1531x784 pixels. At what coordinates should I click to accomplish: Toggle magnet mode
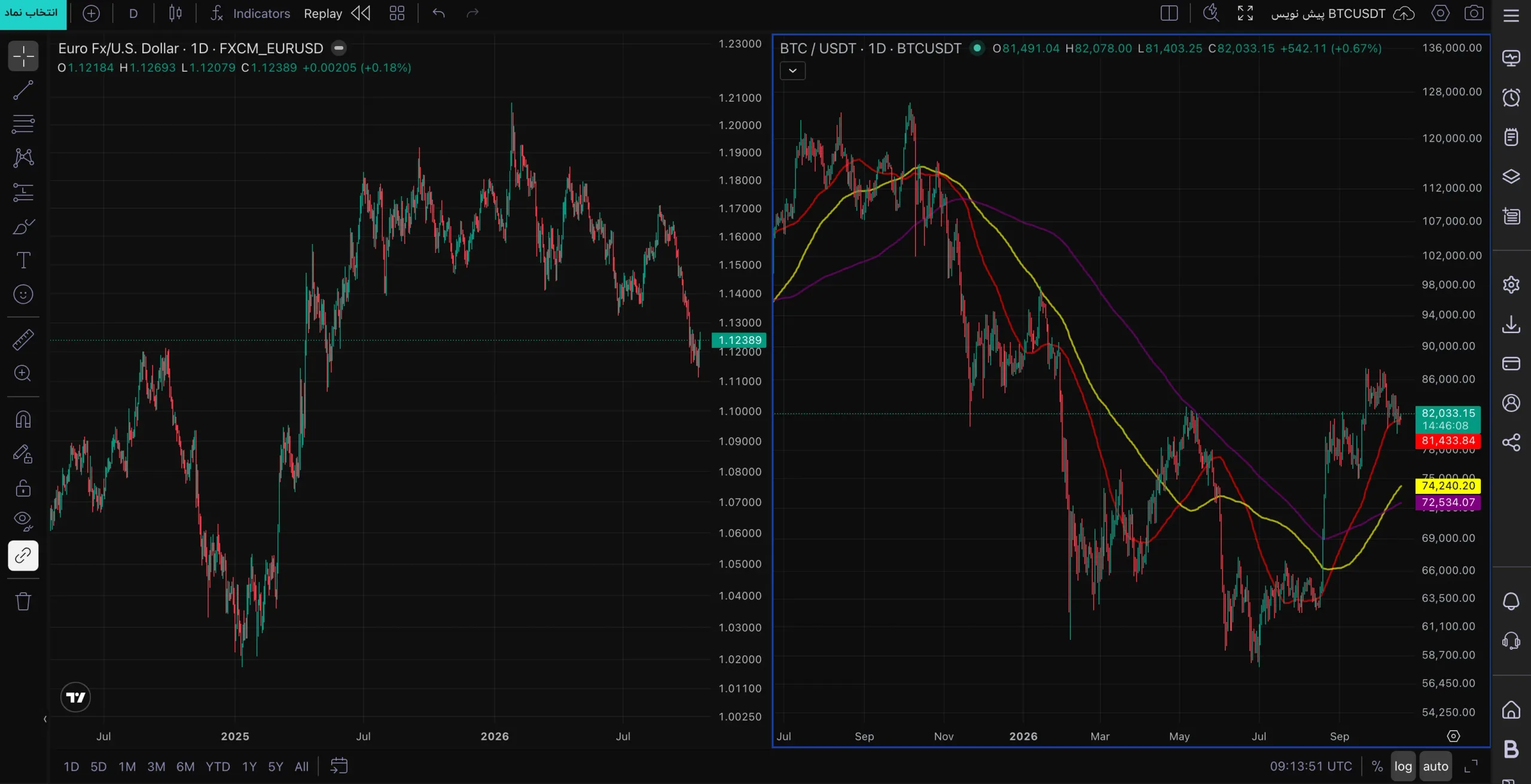pyautogui.click(x=23, y=419)
